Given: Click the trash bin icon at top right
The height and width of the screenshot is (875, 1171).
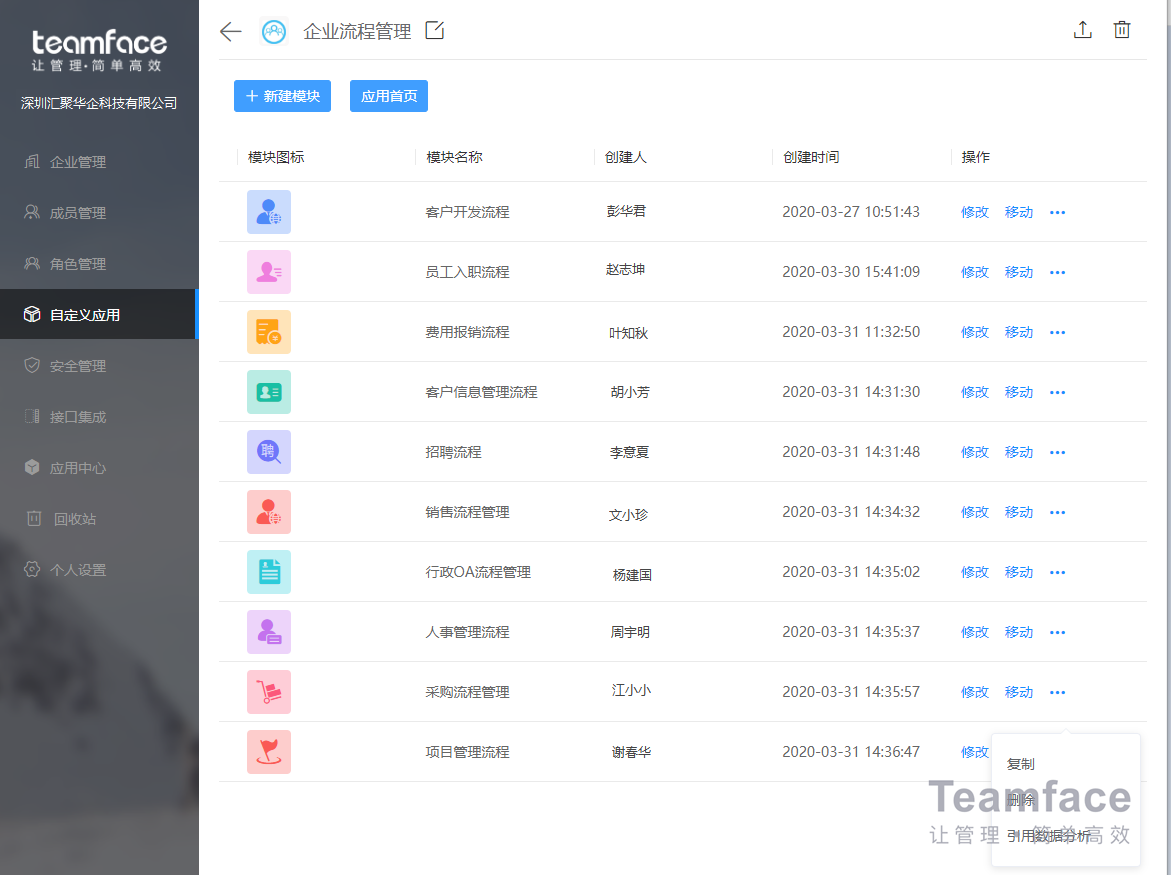Looking at the screenshot, I should tap(1122, 30).
